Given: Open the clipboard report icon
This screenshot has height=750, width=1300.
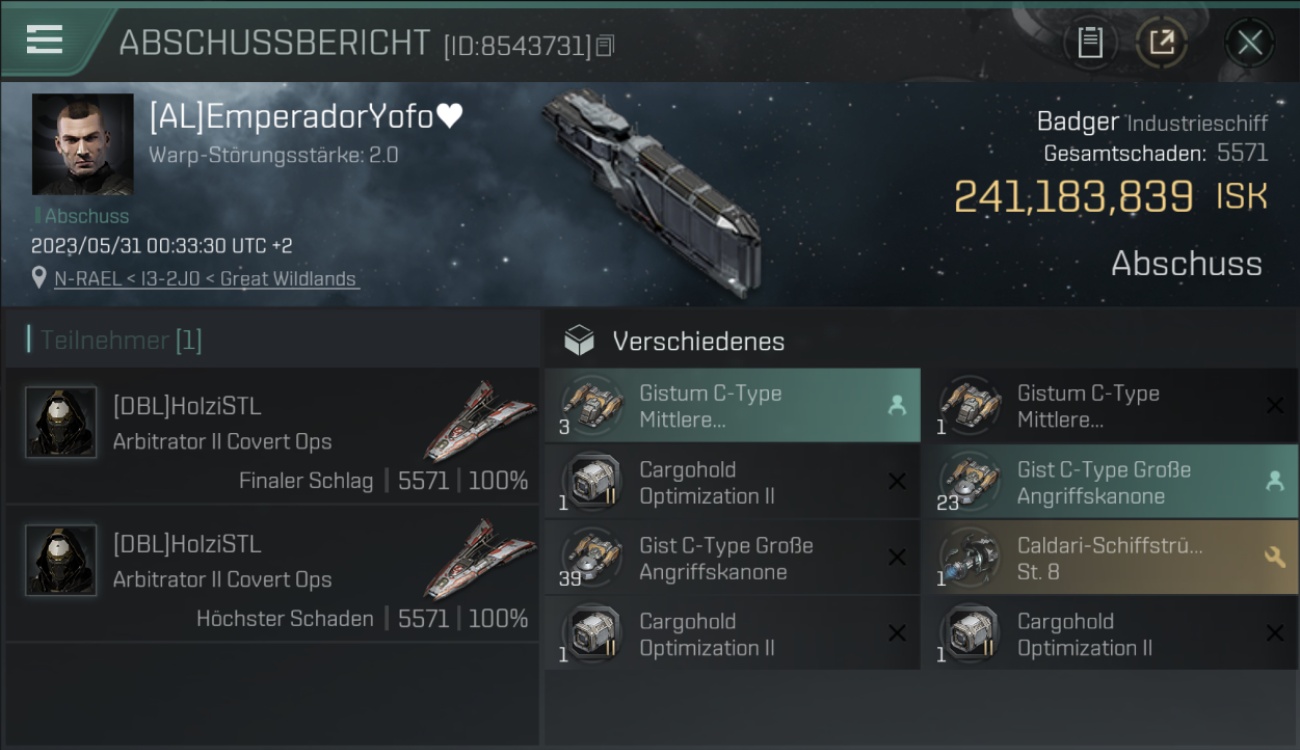Looking at the screenshot, I should pos(1090,43).
